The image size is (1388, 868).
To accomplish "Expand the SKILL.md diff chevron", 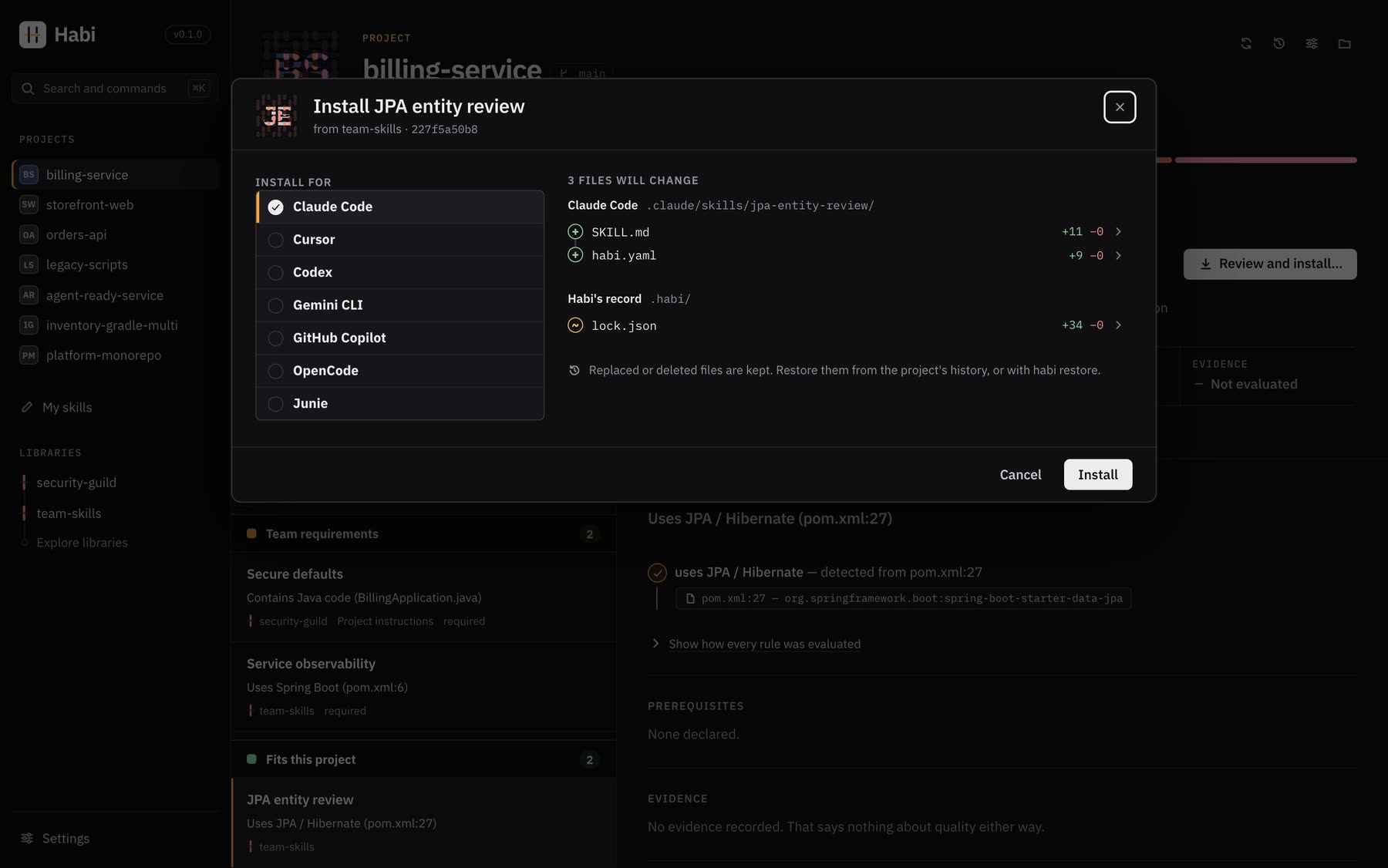I will point(1118,232).
